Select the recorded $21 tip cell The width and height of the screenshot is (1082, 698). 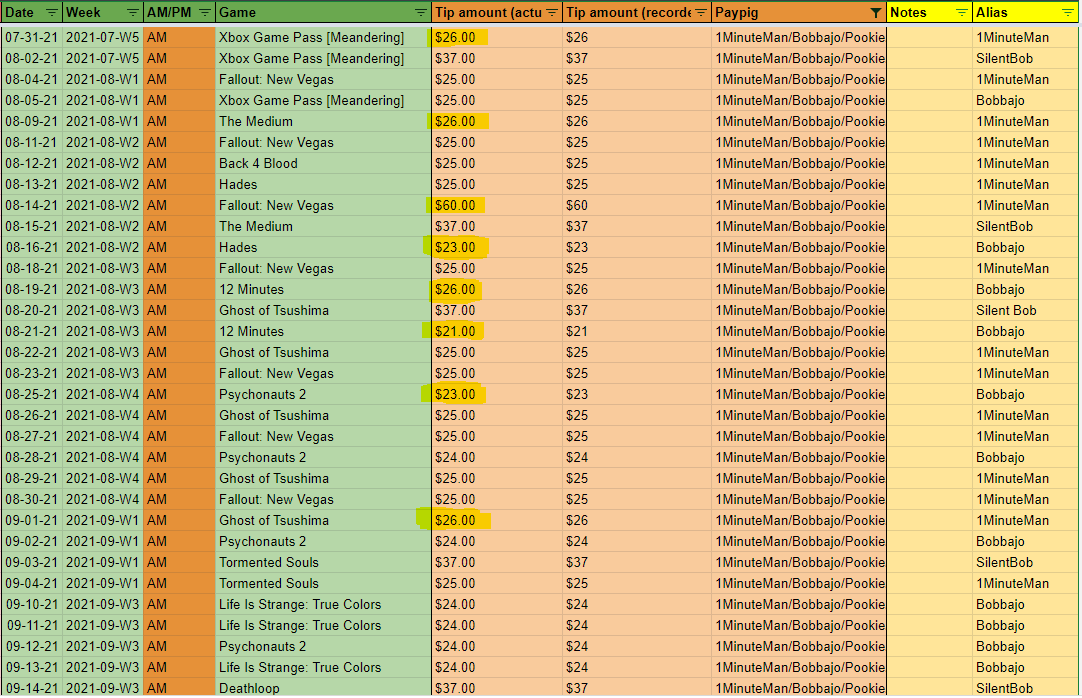(637, 332)
